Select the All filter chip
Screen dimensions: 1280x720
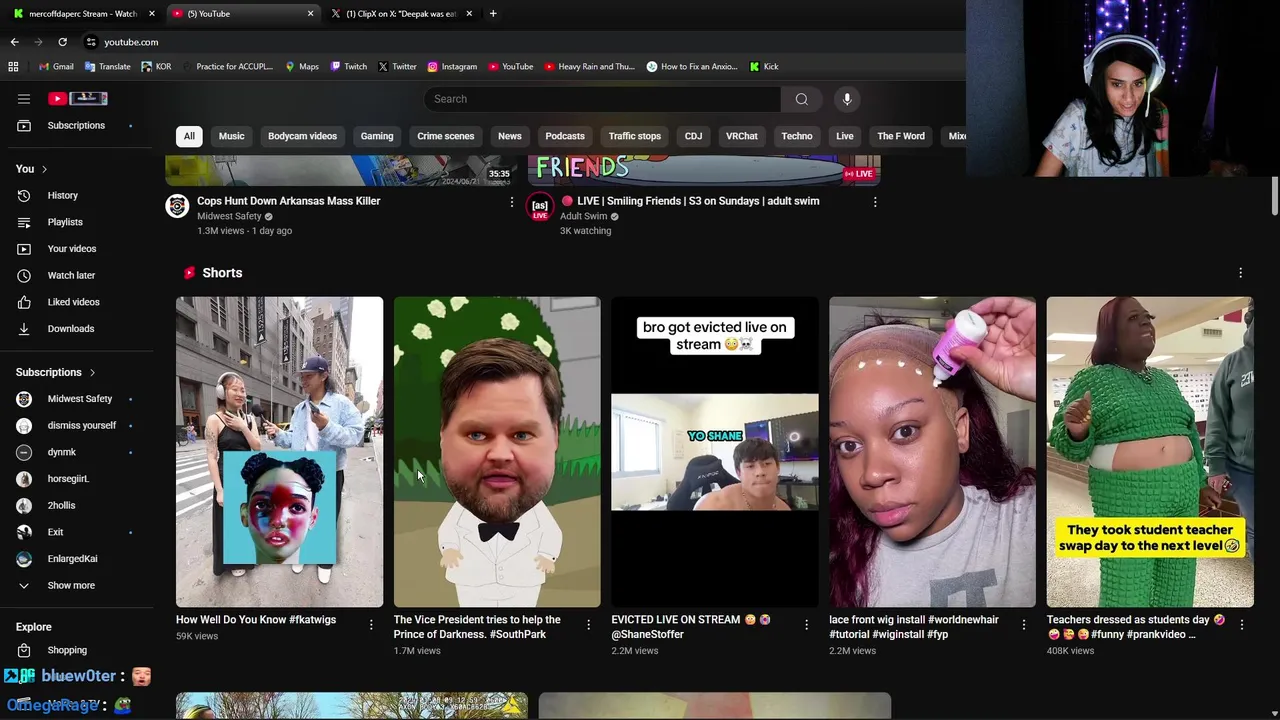pos(189,136)
